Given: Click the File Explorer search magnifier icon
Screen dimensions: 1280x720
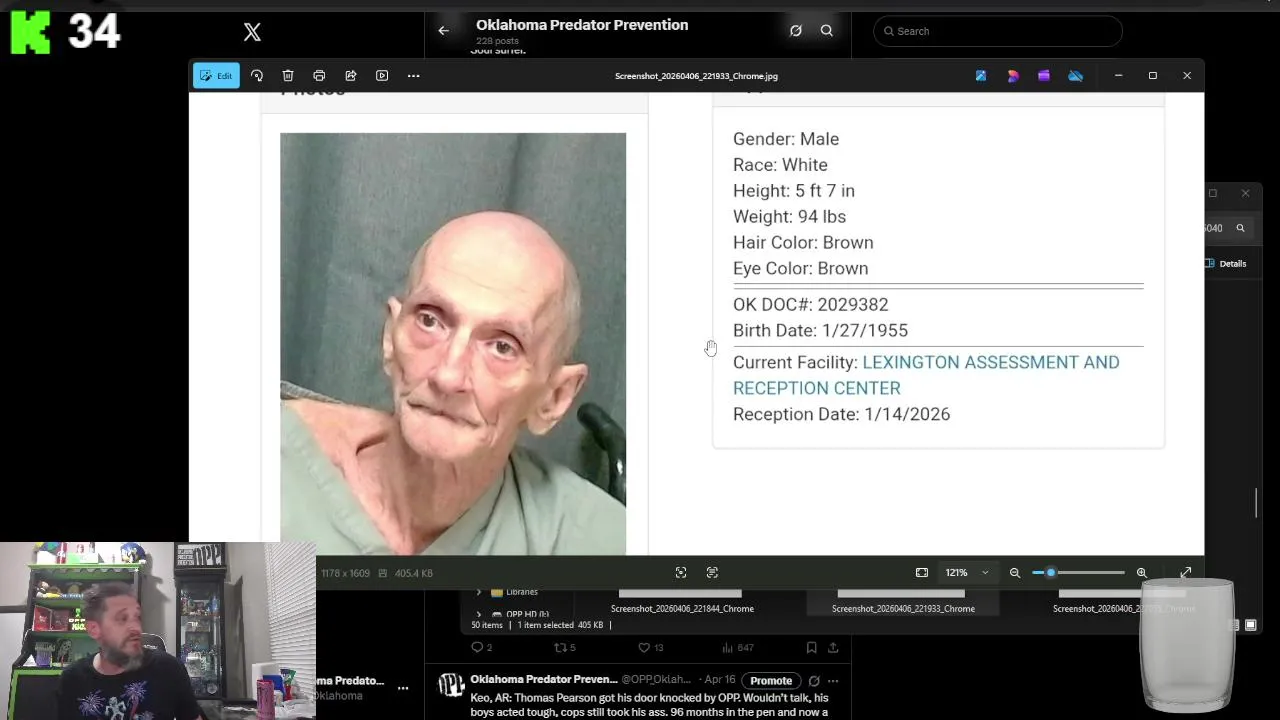Looking at the screenshot, I should [x=1240, y=228].
